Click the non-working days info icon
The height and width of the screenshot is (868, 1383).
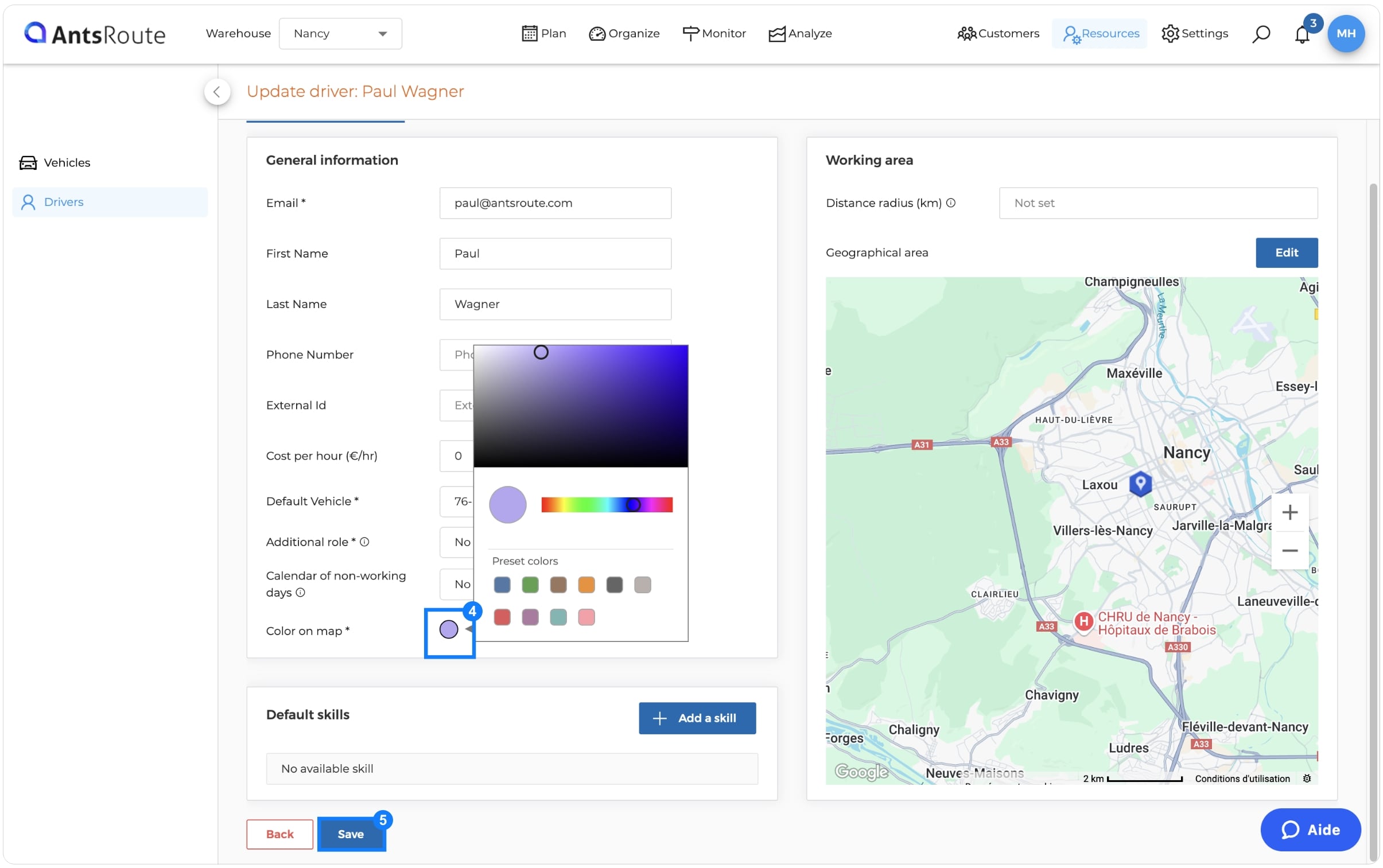coord(300,593)
